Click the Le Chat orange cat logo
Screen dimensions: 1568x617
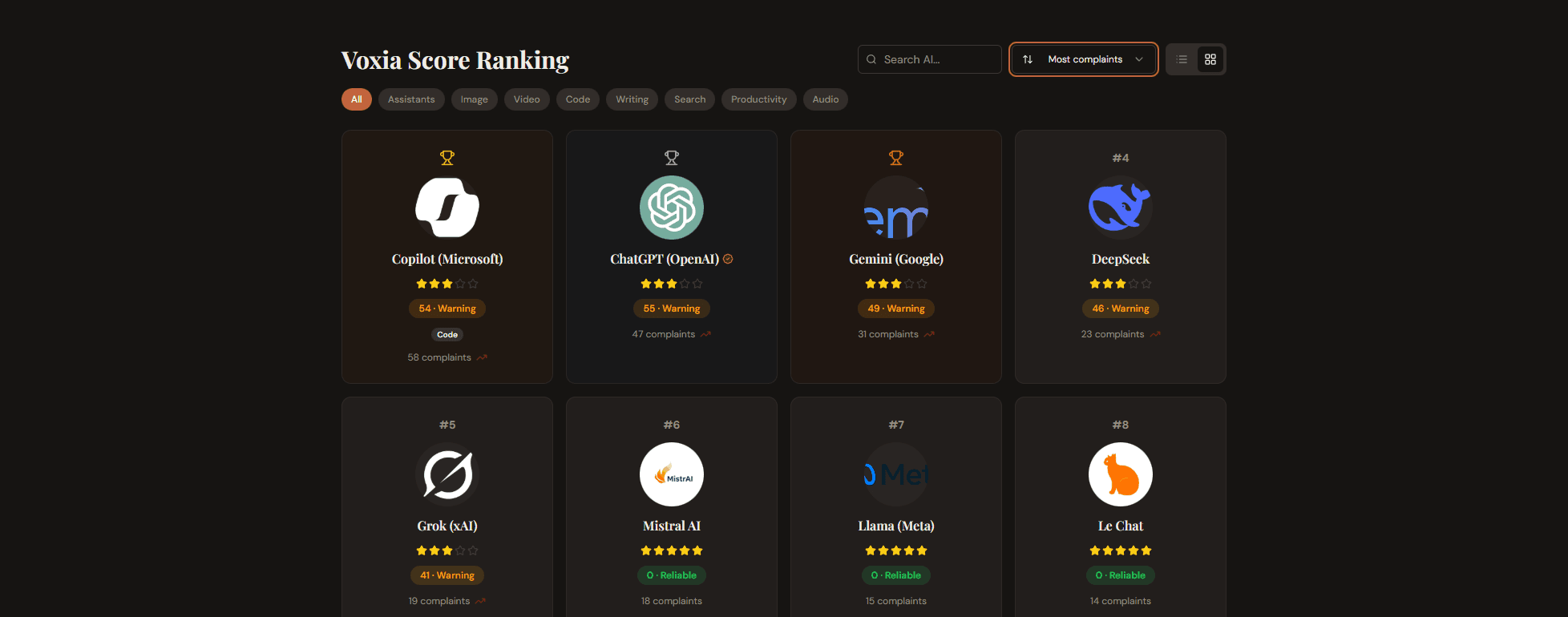coord(1121,474)
